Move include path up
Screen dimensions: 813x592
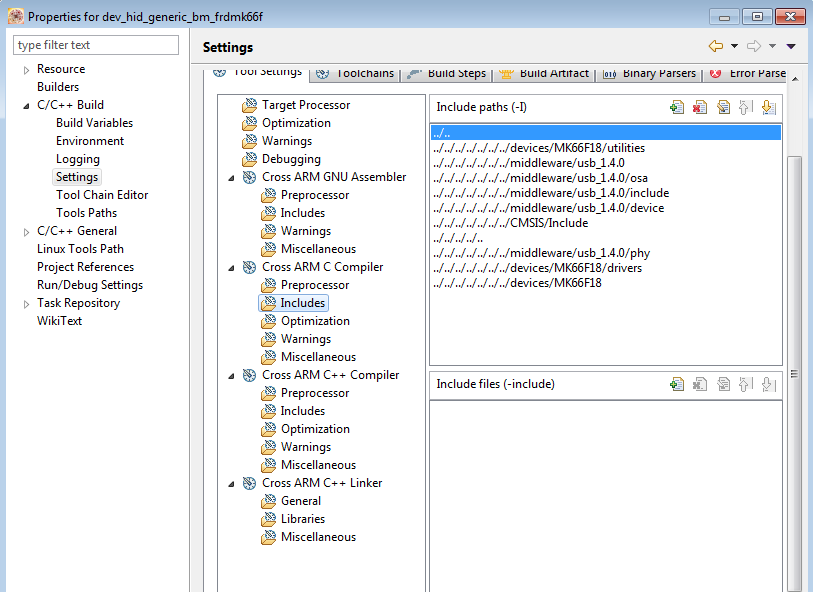pyautogui.click(x=744, y=107)
